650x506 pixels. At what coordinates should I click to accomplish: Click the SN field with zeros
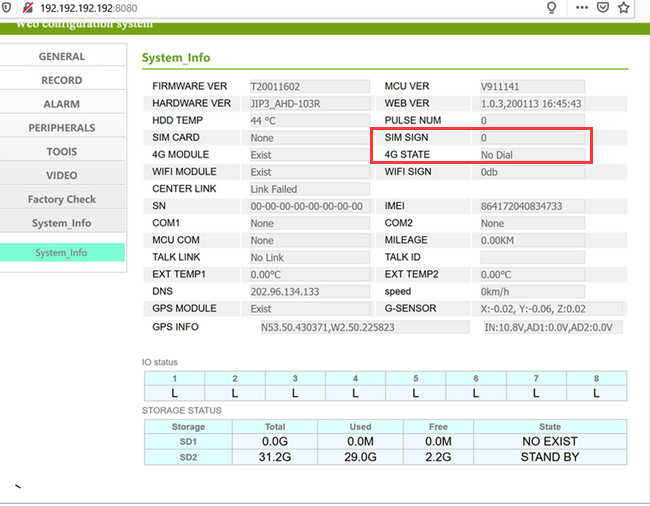310,206
